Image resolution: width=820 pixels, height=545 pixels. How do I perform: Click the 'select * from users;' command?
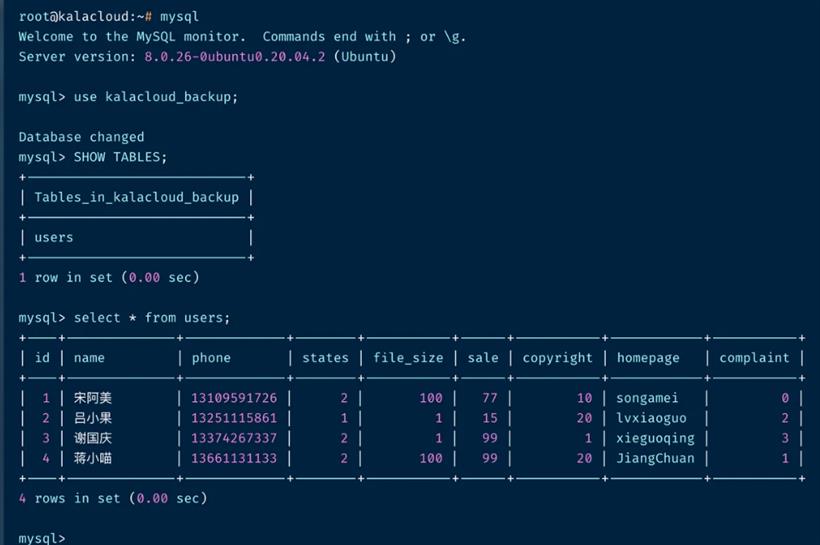coord(152,318)
